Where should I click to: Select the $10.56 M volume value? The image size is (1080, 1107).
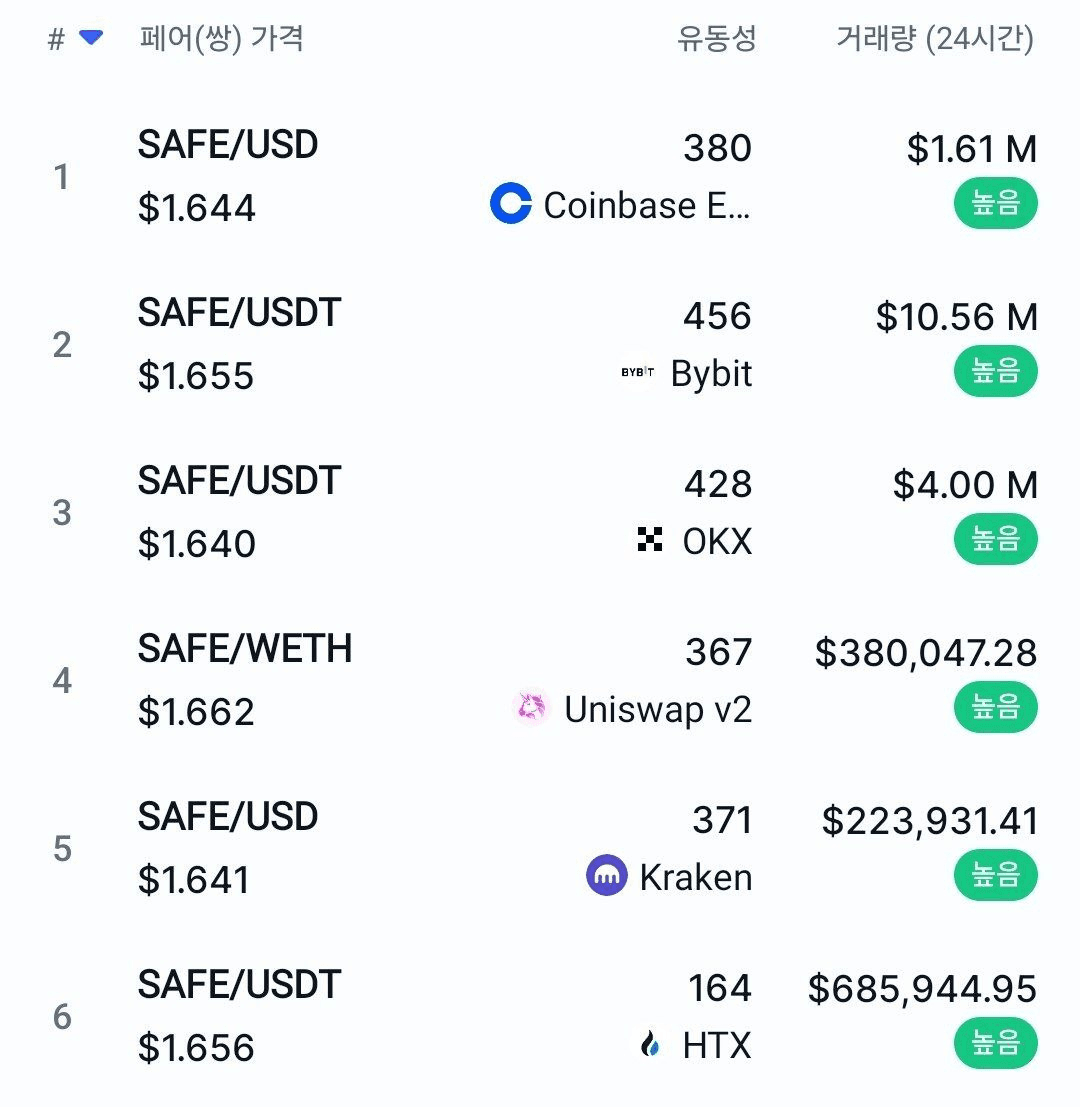956,316
